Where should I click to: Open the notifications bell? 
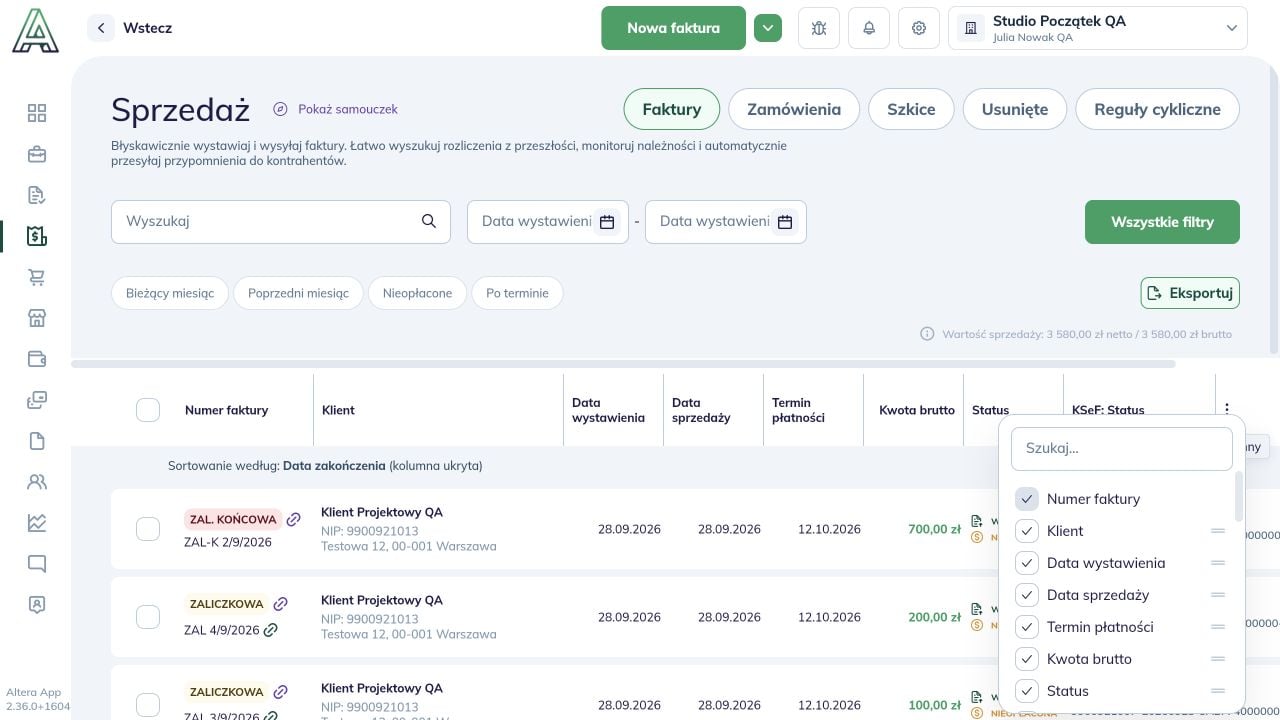tap(869, 28)
